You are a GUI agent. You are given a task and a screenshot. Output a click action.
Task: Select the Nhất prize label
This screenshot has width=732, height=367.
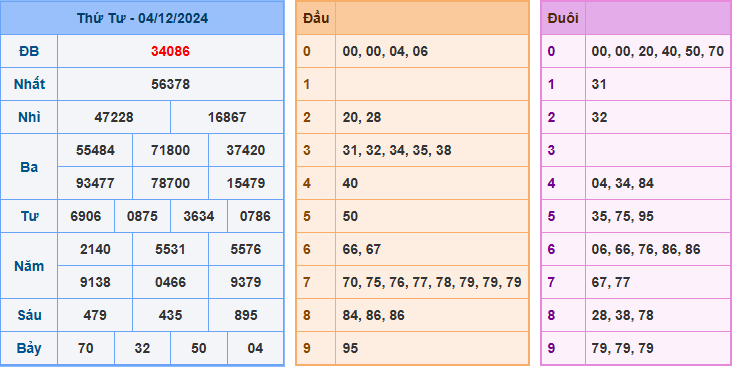click(x=29, y=85)
